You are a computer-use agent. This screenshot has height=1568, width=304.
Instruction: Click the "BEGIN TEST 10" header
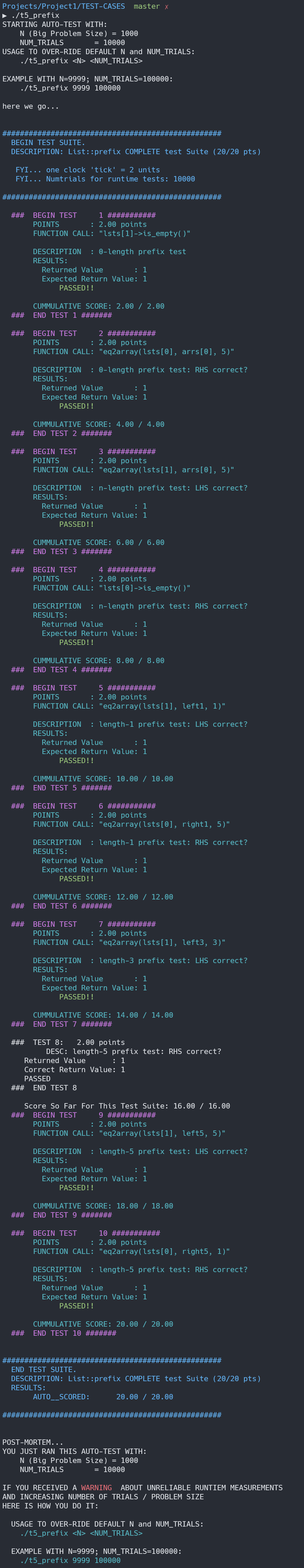point(85,1233)
